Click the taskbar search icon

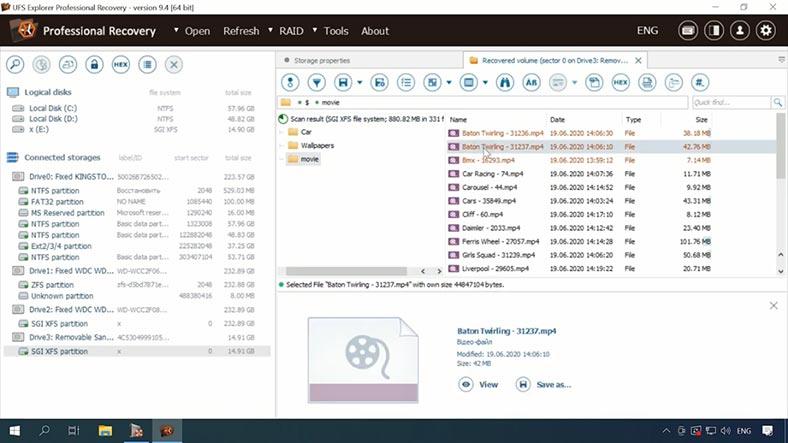(44, 430)
